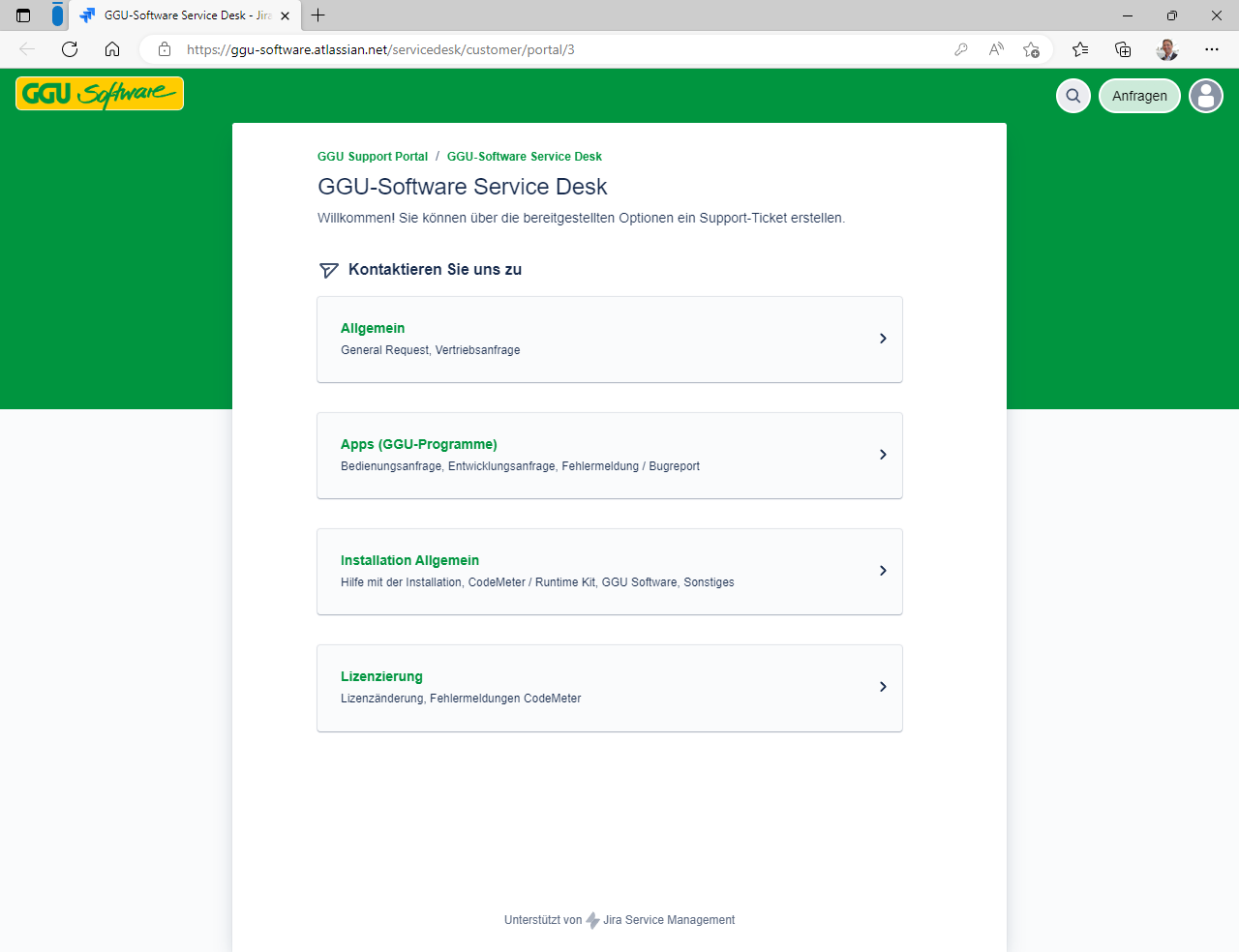Click 'Lizenzänderung, Fehlermeldungen CodeMeter' text
Viewport: 1239px width, 952px height.
click(461, 699)
